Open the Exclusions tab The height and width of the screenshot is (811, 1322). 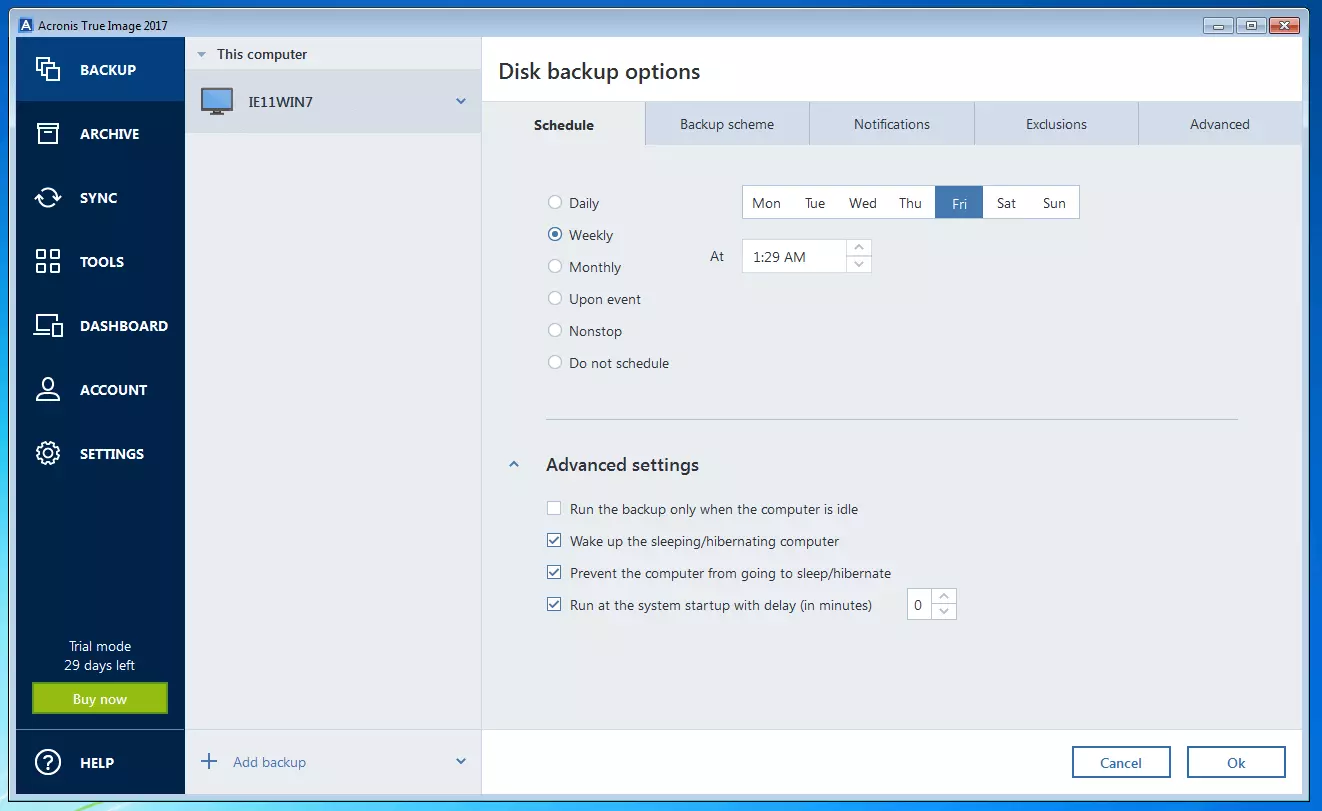[1056, 124]
